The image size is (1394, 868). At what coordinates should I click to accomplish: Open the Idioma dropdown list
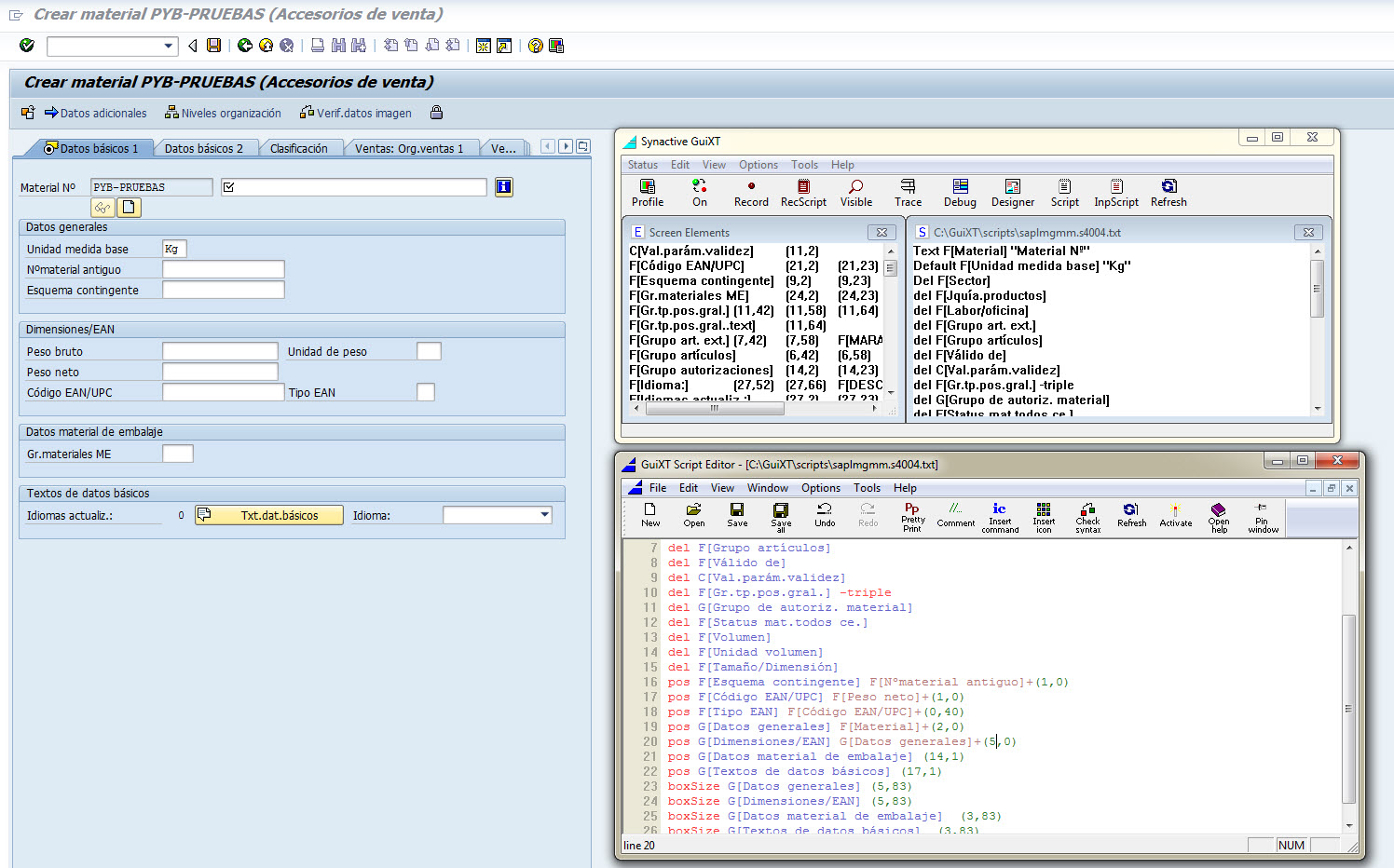[x=544, y=515]
